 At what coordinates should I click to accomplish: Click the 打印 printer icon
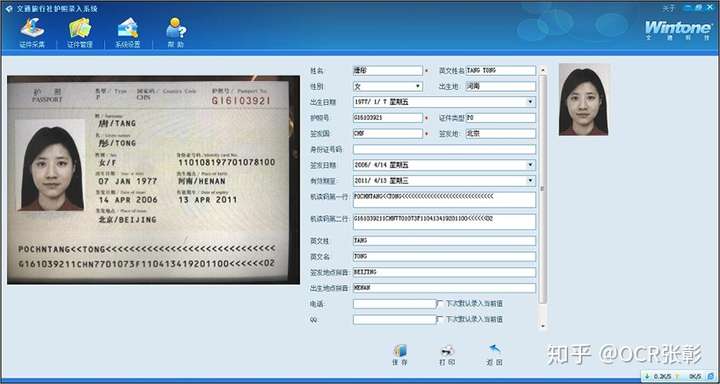[447, 355]
